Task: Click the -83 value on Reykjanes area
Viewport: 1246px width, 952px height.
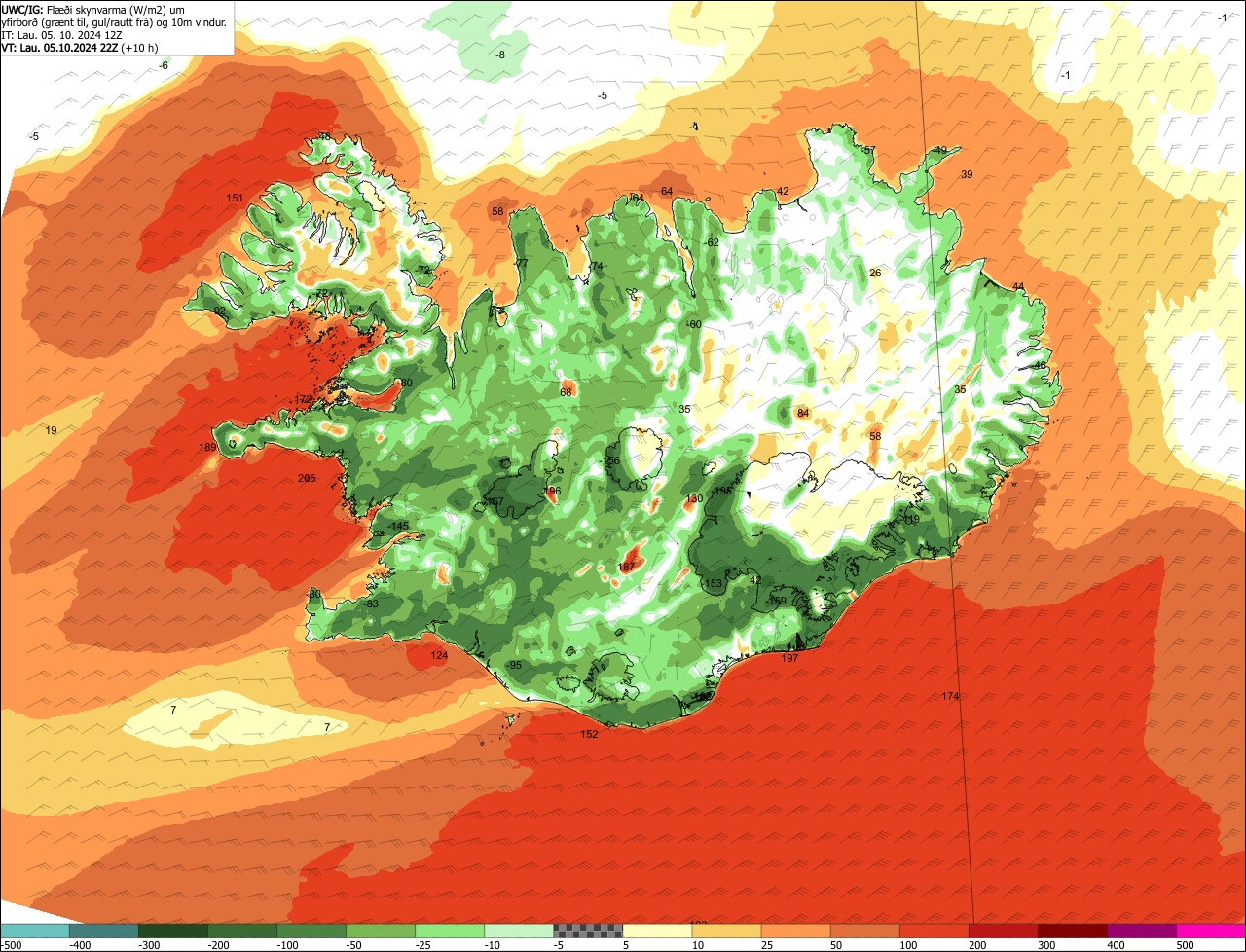Action: 371,604
